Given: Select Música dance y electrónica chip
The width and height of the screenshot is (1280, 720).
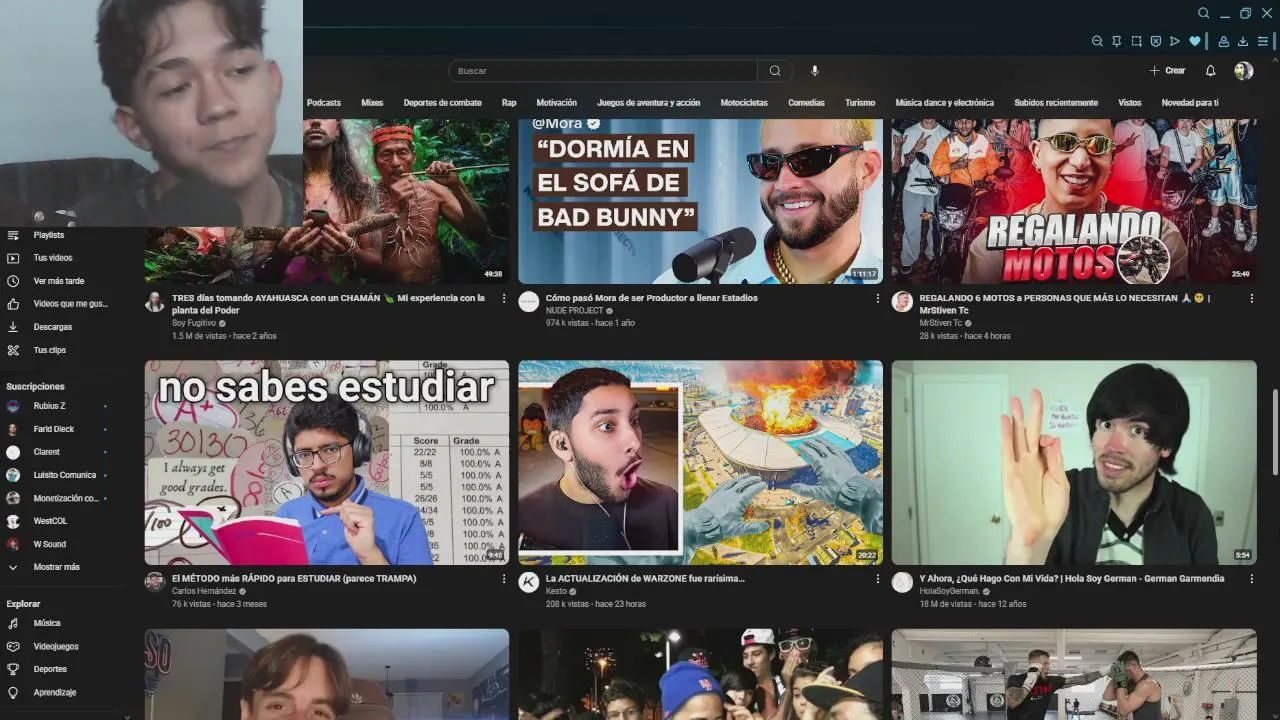Looking at the screenshot, I should tap(944, 102).
